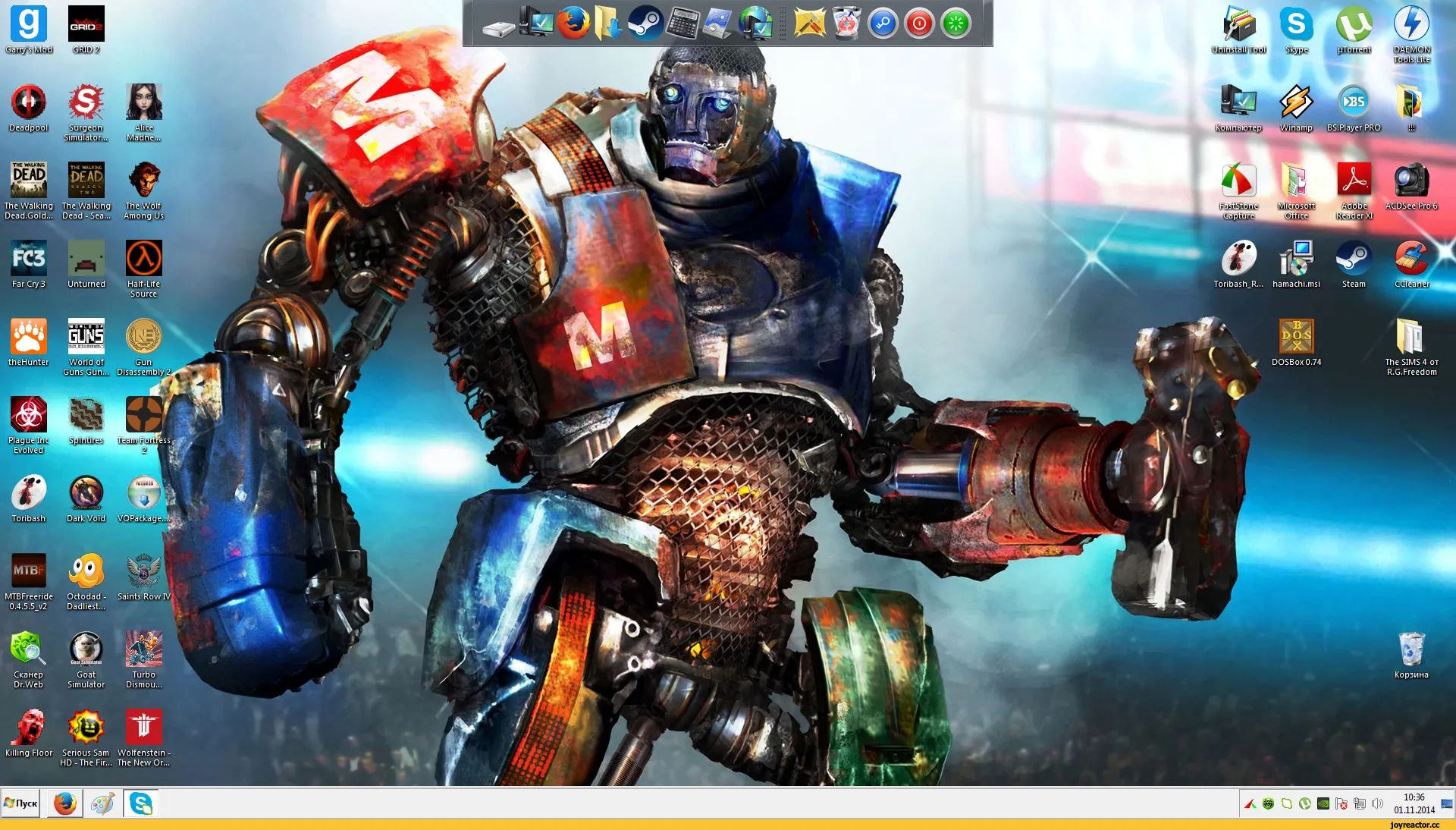This screenshot has height=830, width=1456.
Task: Open the calculator in top dock
Action: coord(682,24)
